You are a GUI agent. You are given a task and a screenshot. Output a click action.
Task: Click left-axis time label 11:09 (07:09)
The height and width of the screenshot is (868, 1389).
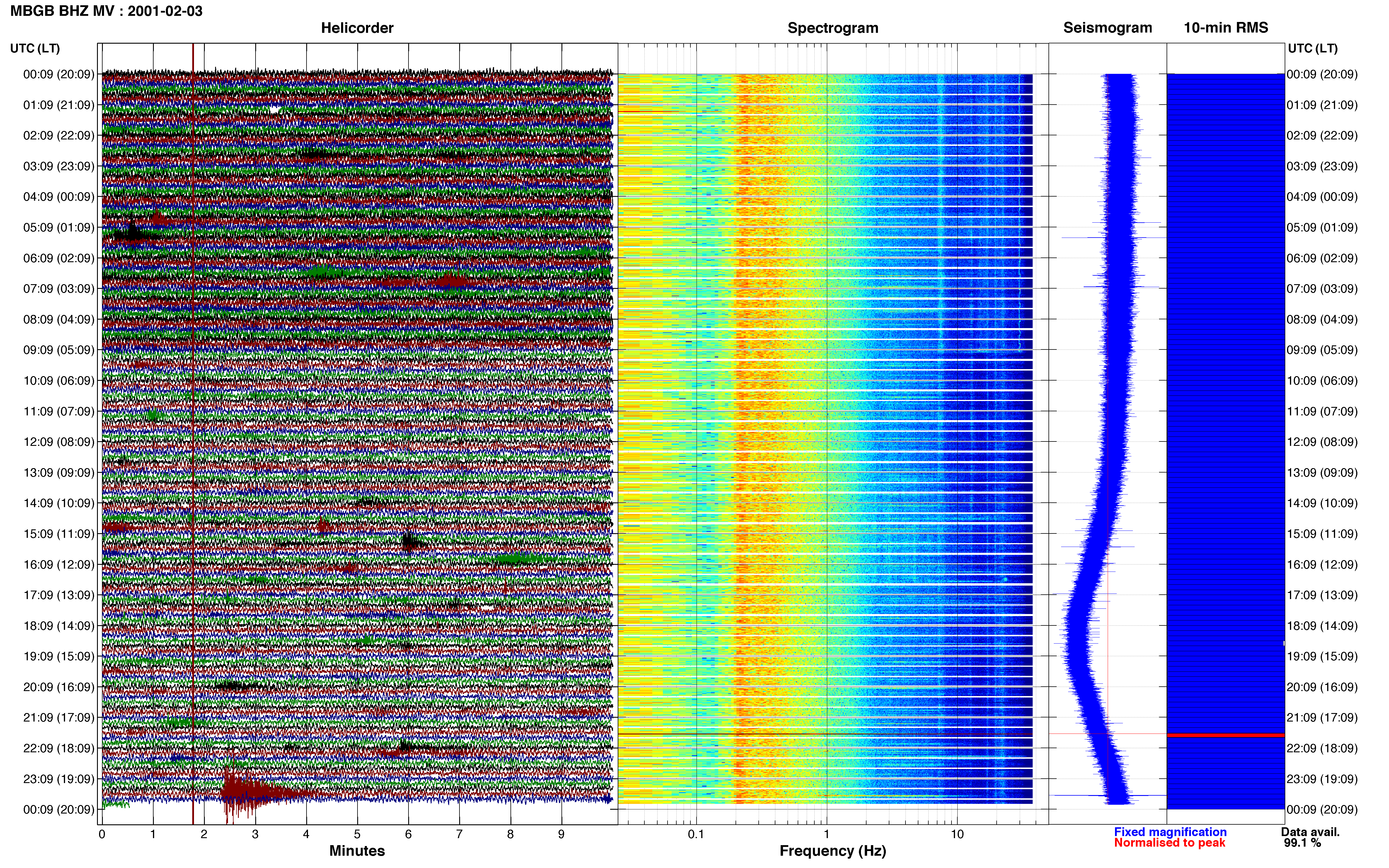coord(59,411)
